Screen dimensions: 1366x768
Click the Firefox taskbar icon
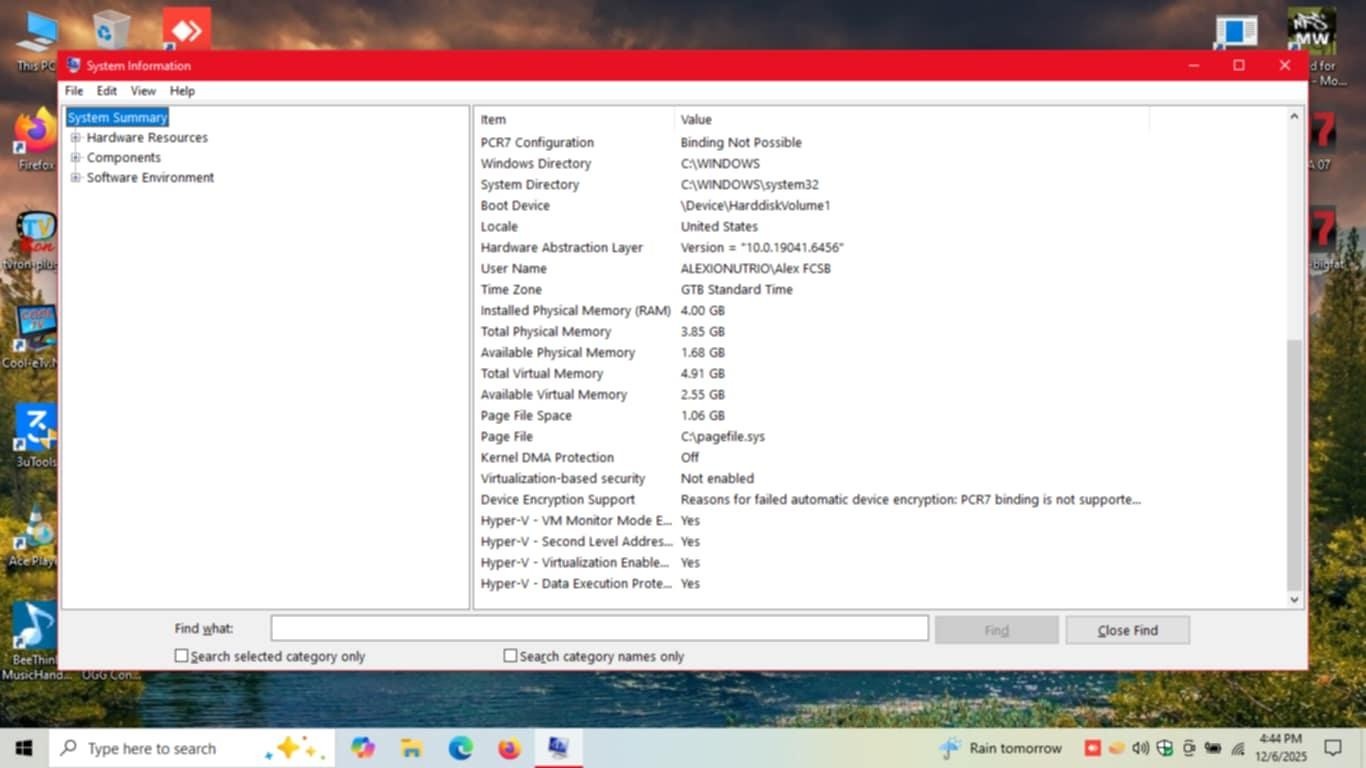pyautogui.click(x=509, y=748)
